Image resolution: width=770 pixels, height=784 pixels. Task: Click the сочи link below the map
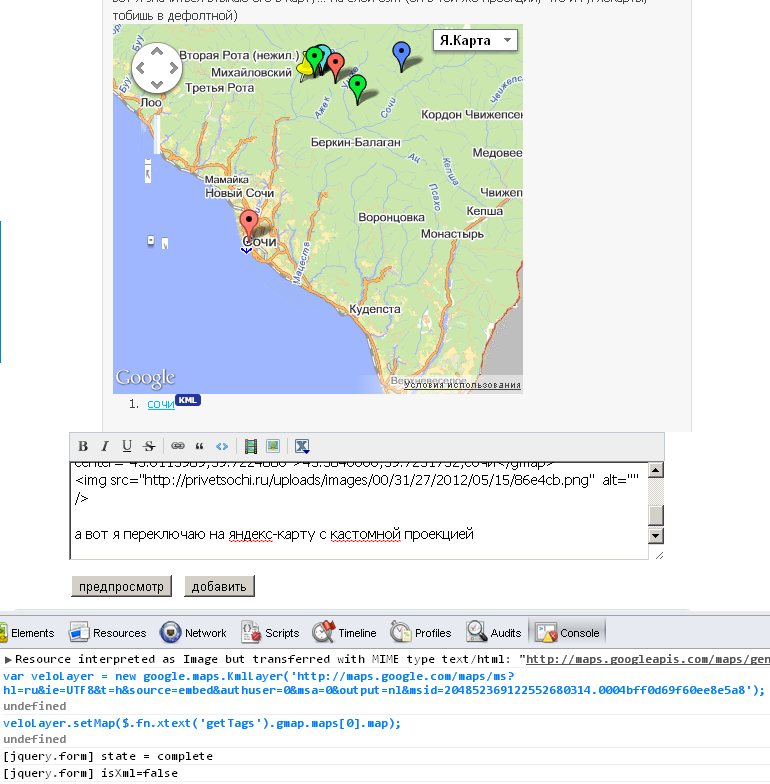click(160, 404)
